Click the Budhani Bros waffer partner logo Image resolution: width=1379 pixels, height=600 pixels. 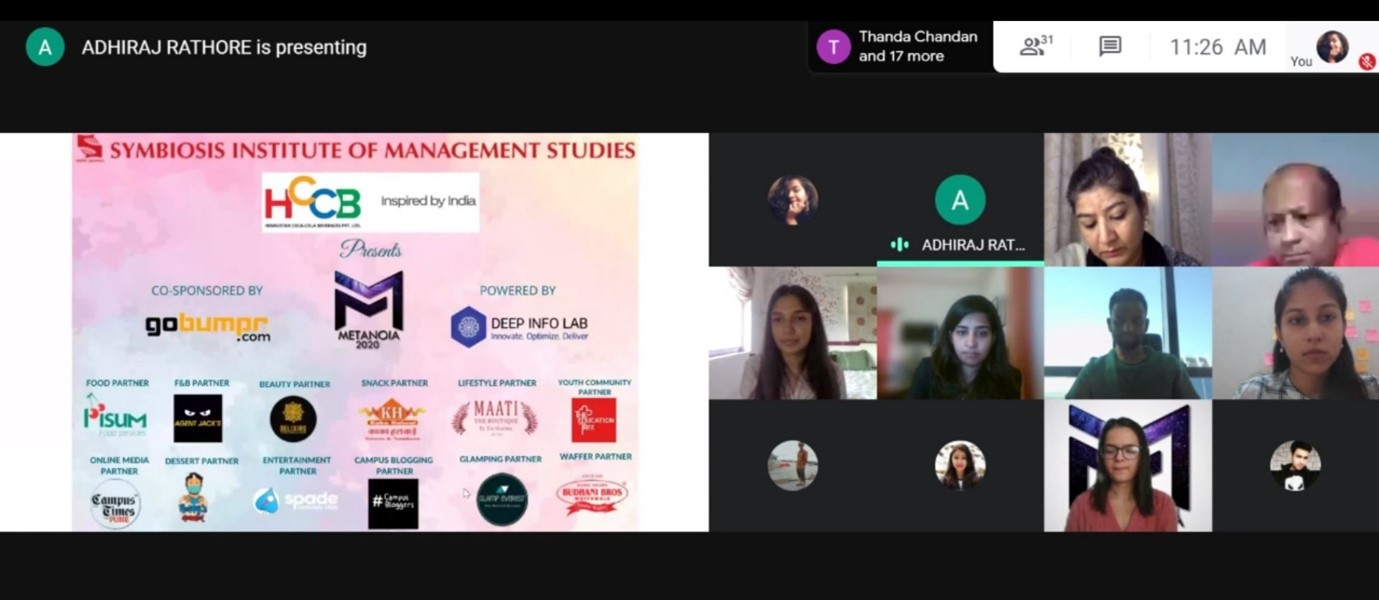[591, 495]
